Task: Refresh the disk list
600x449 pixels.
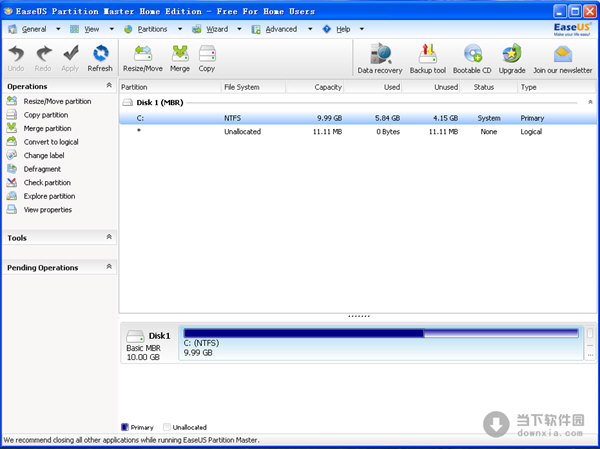Action: pyautogui.click(x=100, y=58)
